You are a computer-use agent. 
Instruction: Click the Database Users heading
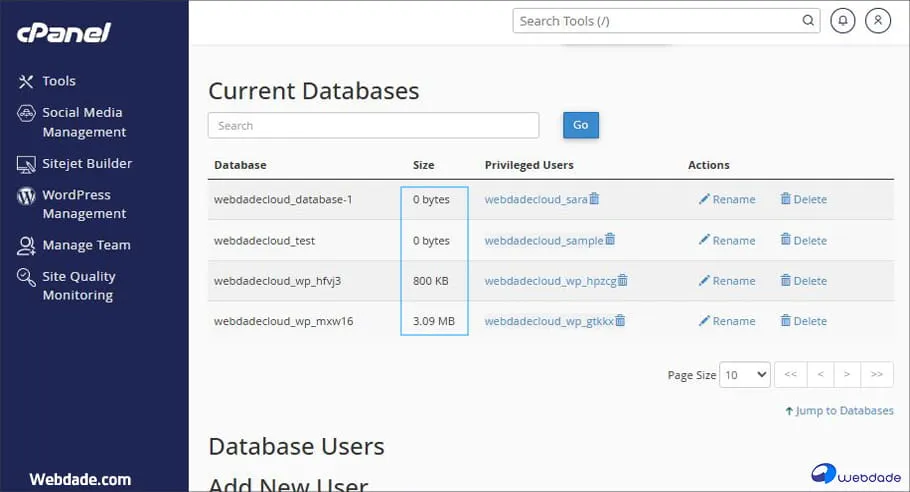(x=297, y=447)
